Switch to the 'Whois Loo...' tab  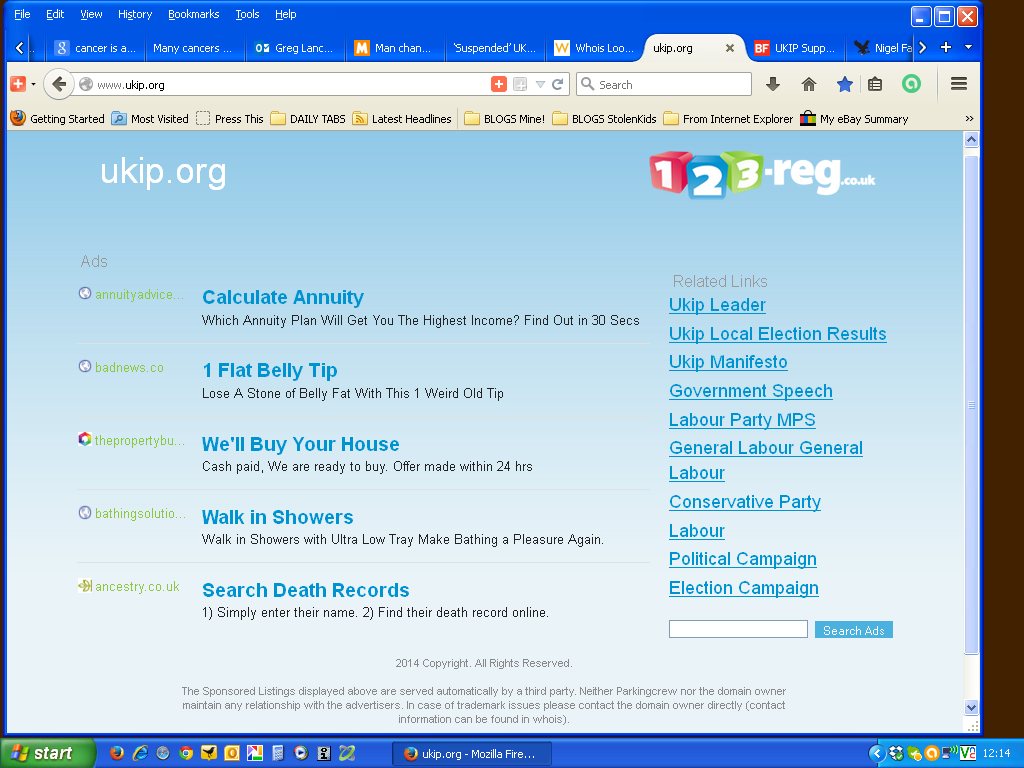595,48
